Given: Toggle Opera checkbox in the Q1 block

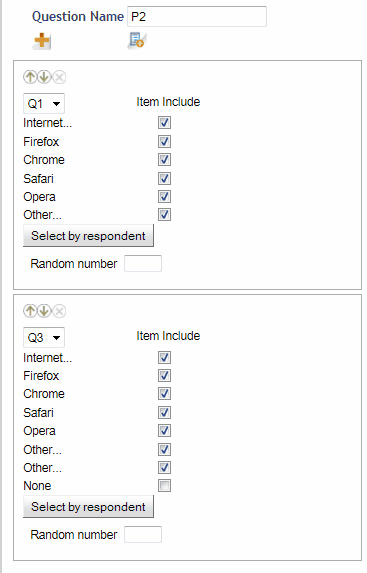Looking at the screenshot, I should click(164, 197).
